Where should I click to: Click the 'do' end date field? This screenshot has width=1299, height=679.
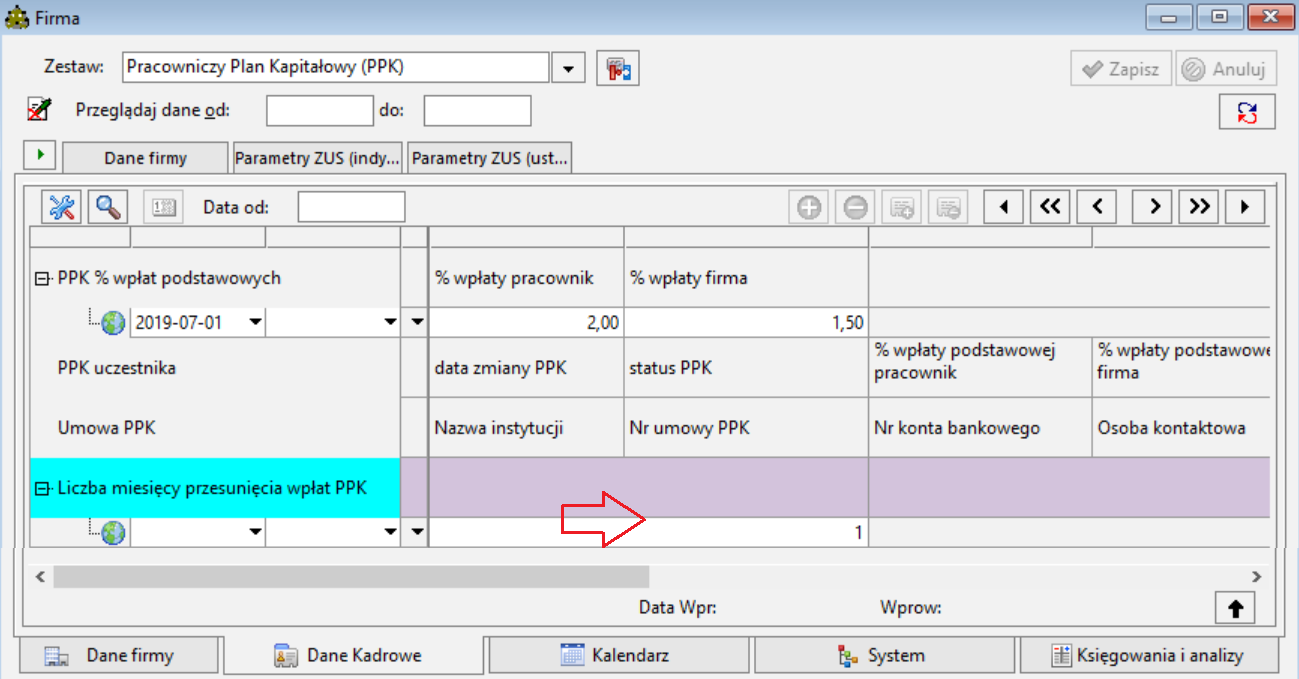tap(477, 110)
